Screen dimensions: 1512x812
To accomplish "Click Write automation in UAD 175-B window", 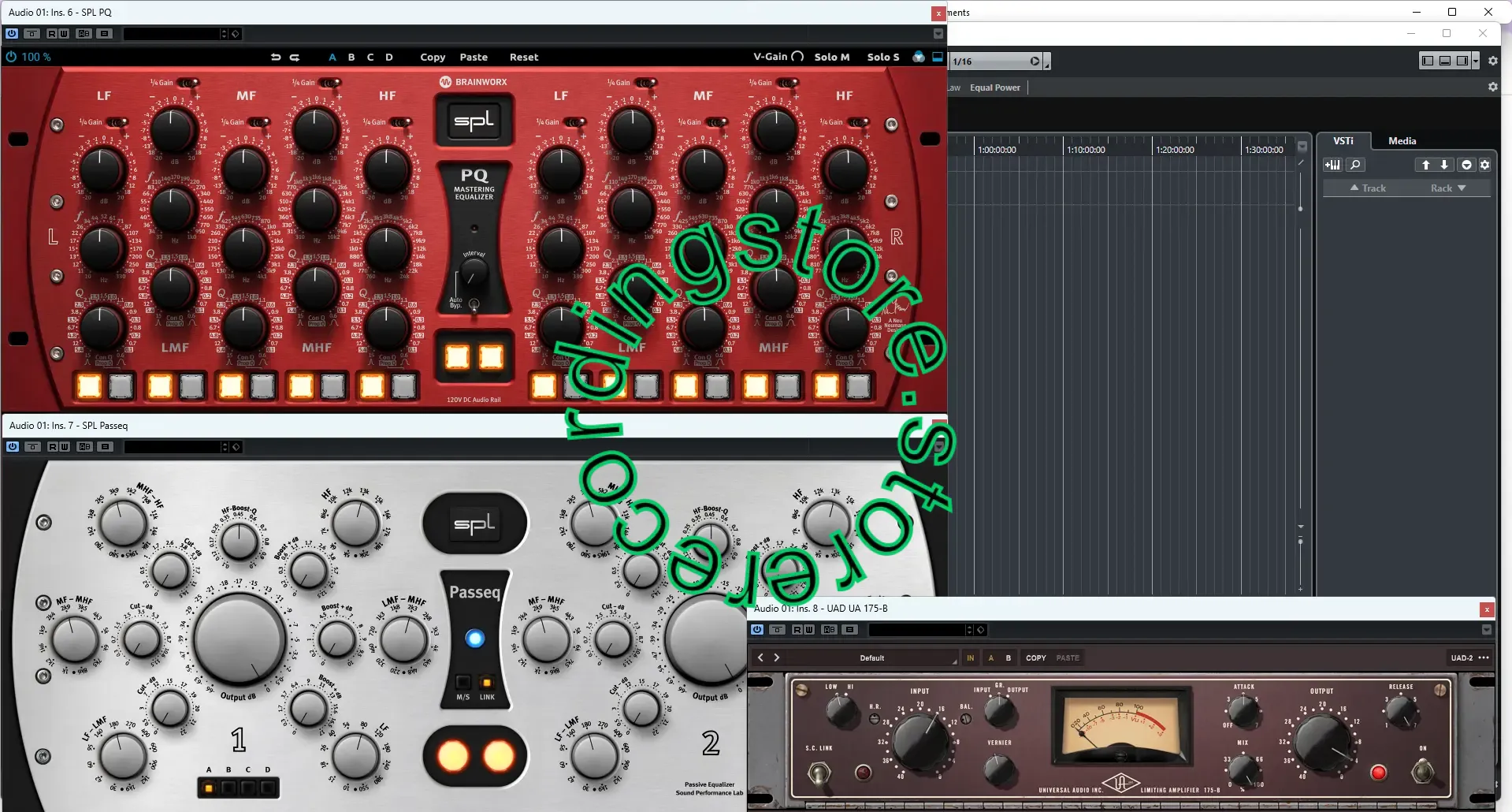I will tap(809, 630).
